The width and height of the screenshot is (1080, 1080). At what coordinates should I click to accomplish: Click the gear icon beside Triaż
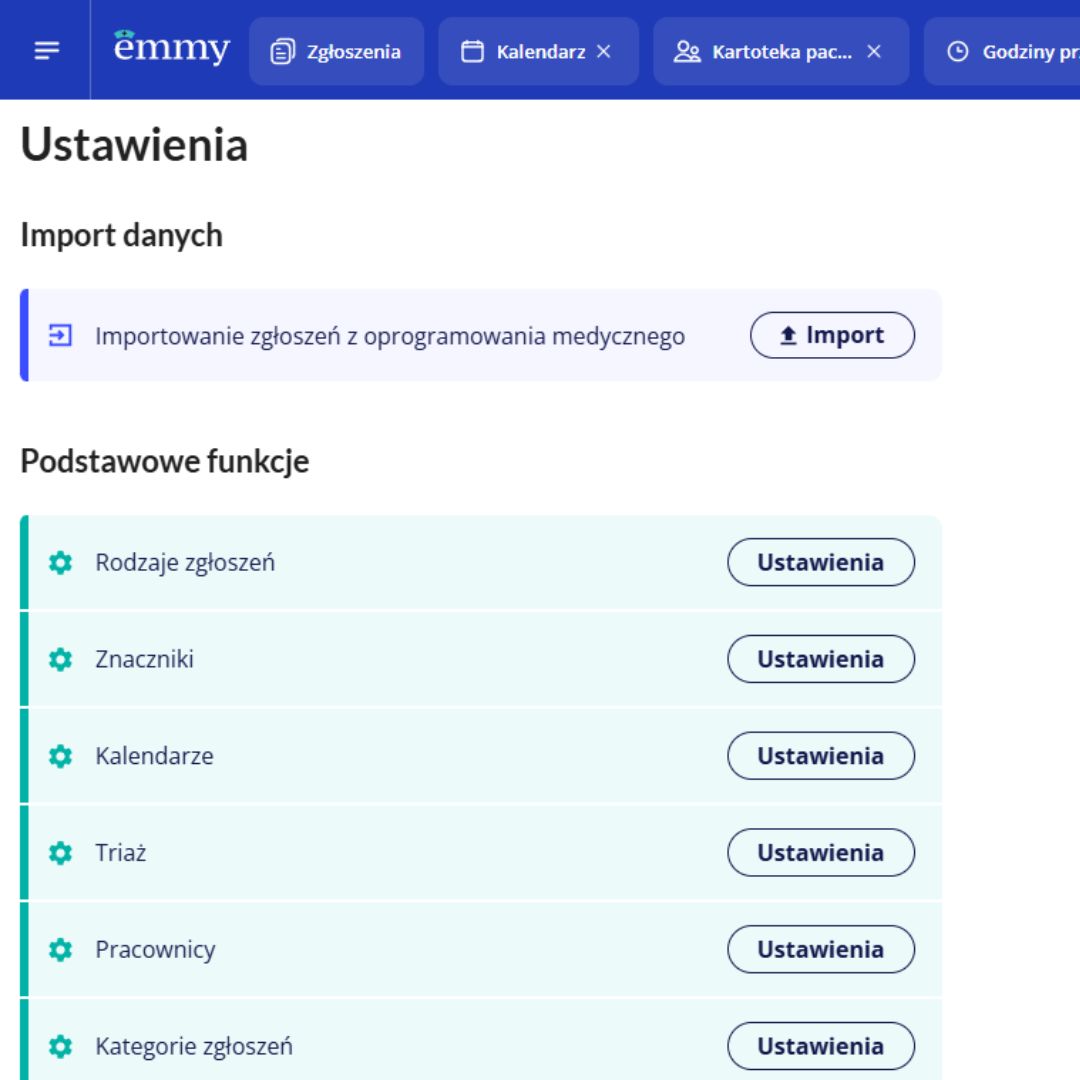[x=61, y=854]
